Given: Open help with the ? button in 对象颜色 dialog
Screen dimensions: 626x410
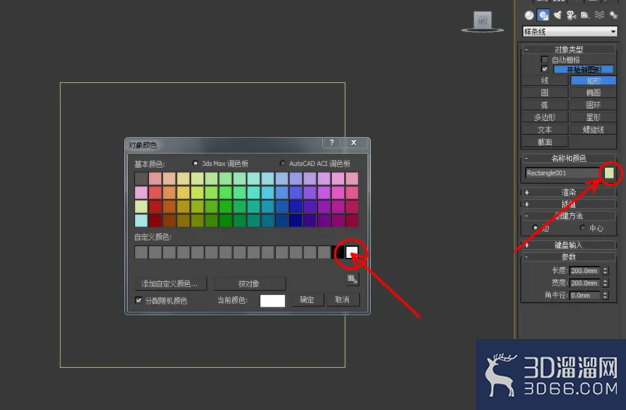Looking at the screenshot, I should point(331,143).
